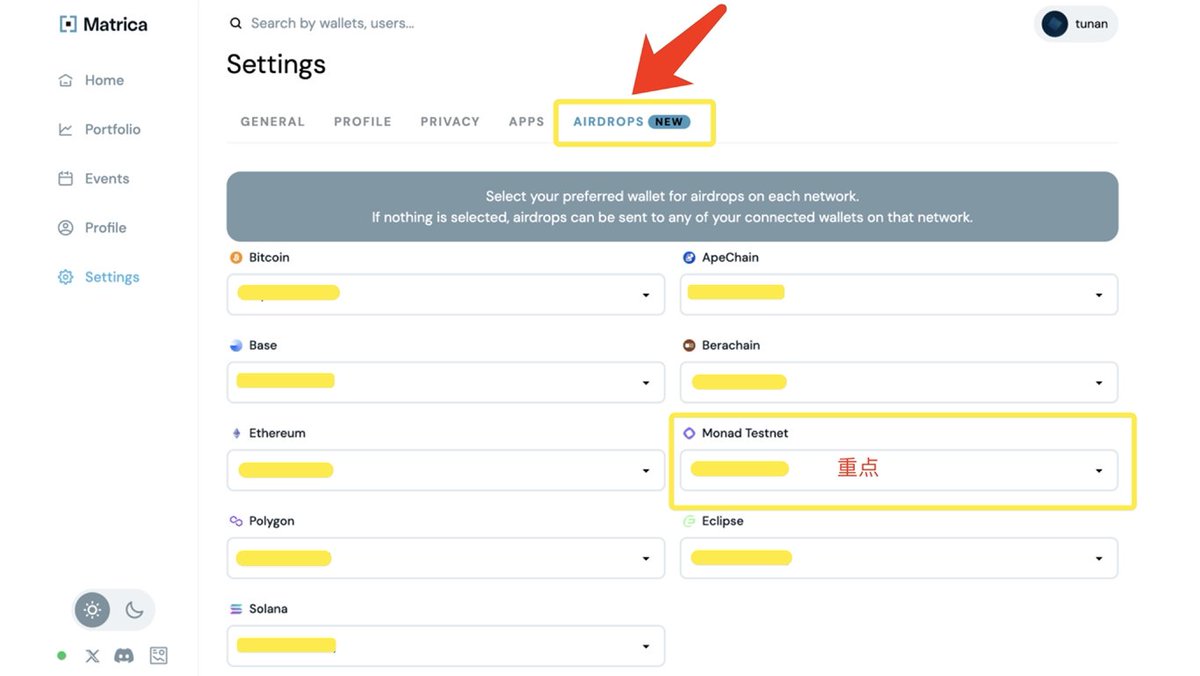This screenshot has width=1200, height=676.
Task: Click the Monad Testnet label
Action: click(x=745, y=433)
